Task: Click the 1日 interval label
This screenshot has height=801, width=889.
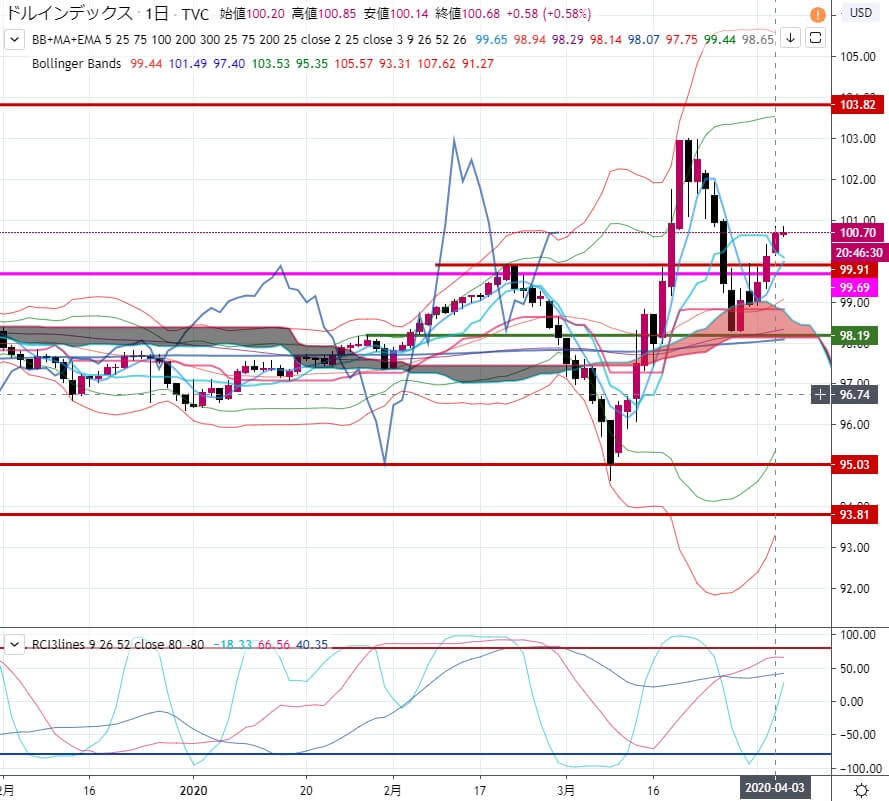Action: point(156,13)
